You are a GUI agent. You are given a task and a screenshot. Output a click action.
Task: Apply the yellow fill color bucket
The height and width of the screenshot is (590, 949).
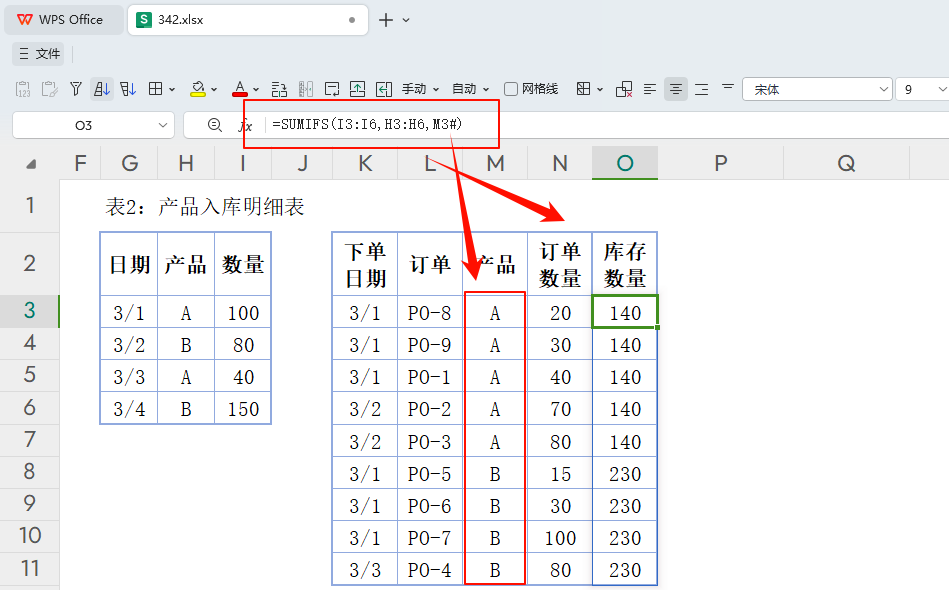click(x=198, y=89)
